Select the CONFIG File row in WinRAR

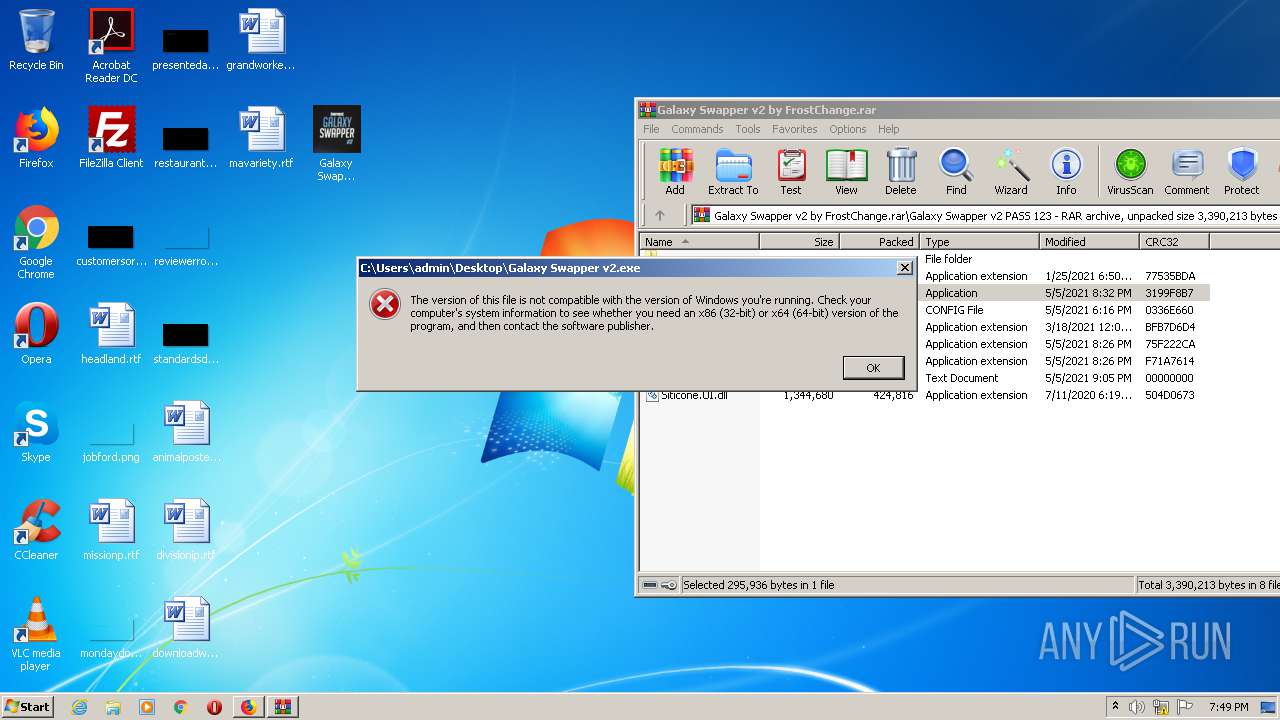click(1064, 310)
